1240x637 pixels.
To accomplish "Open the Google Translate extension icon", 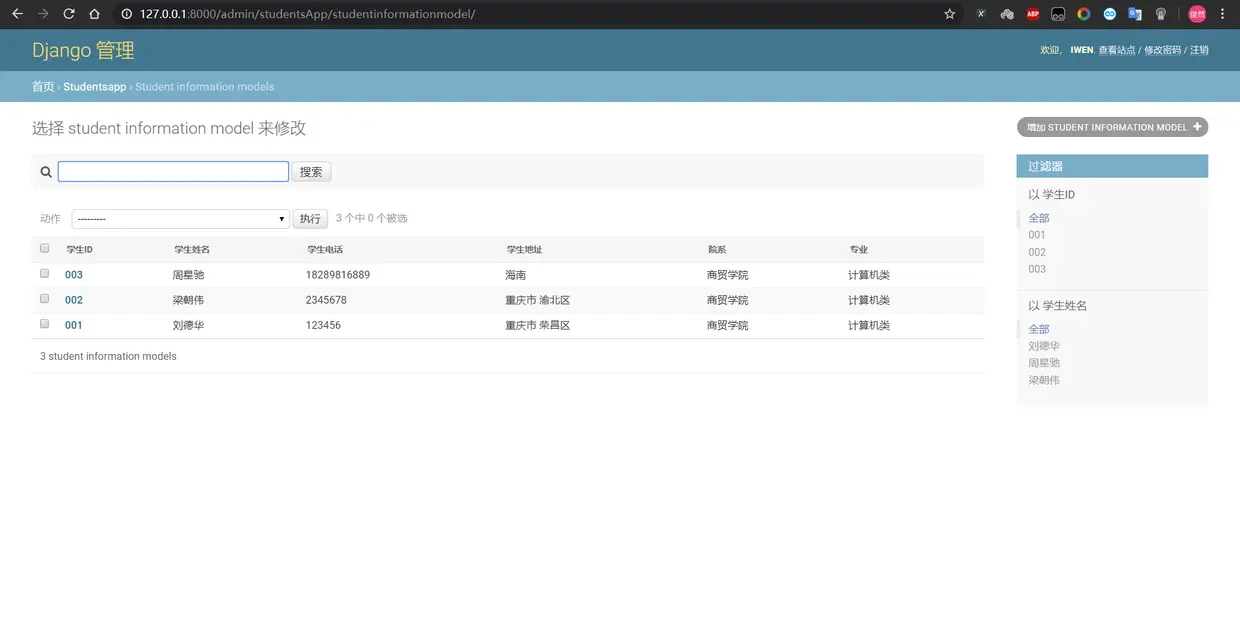I will [1135, 14].
